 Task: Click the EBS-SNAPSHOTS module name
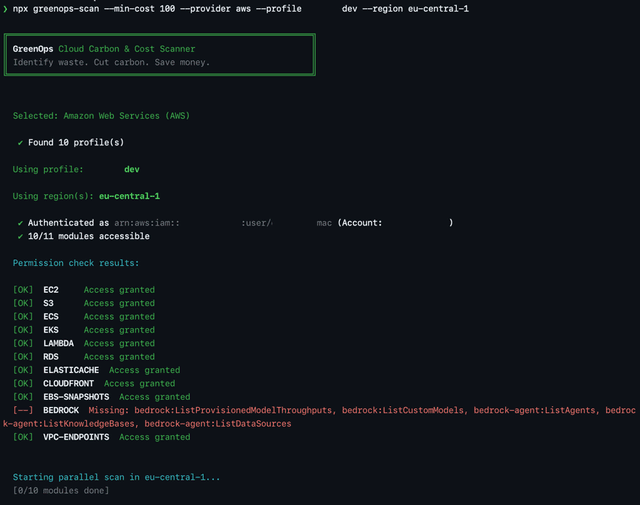coord(76,397)
